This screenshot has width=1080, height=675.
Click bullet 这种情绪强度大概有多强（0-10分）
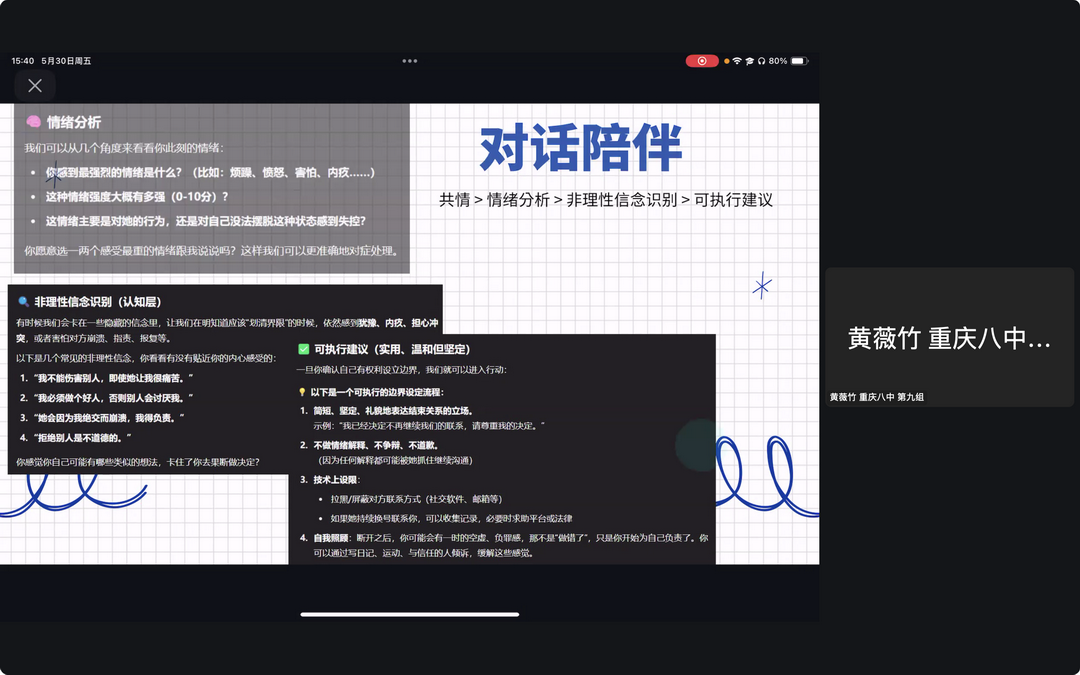[x=137, y=196]
